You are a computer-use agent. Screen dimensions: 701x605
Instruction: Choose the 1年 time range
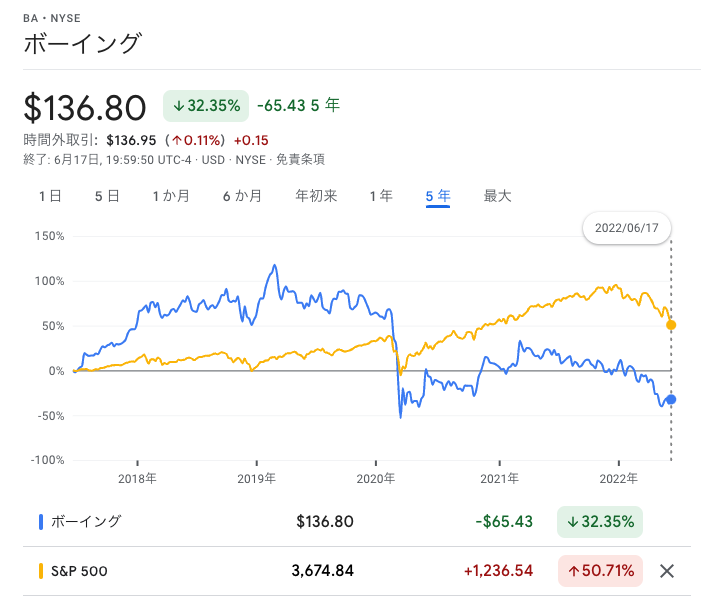(x=381, y=196)
